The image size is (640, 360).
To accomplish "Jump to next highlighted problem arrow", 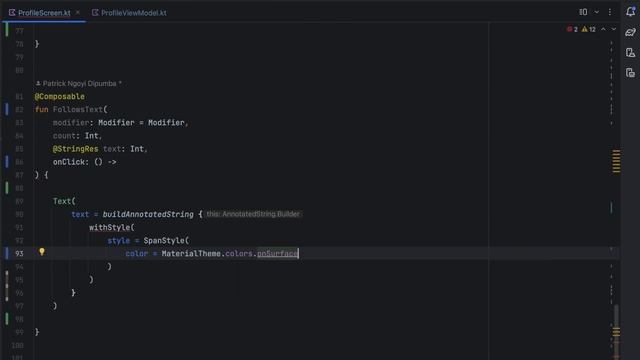I will pos(613,29).
